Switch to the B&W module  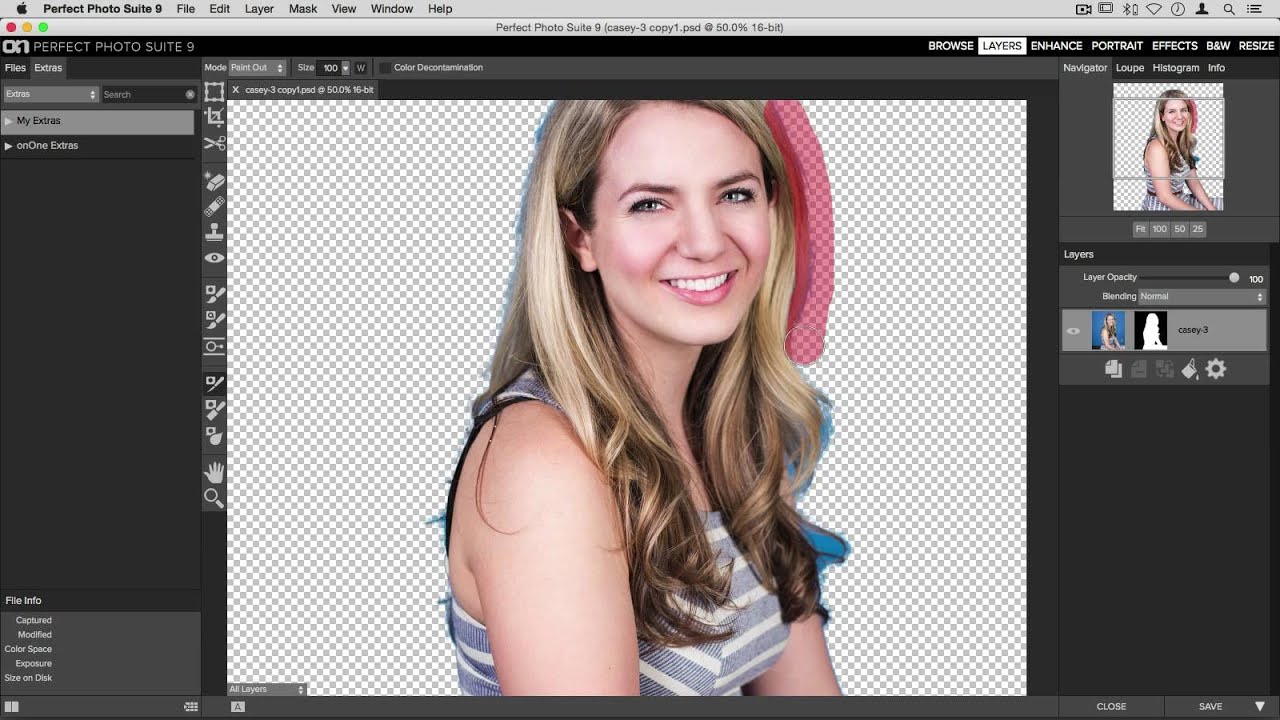tap(1218, 46)
